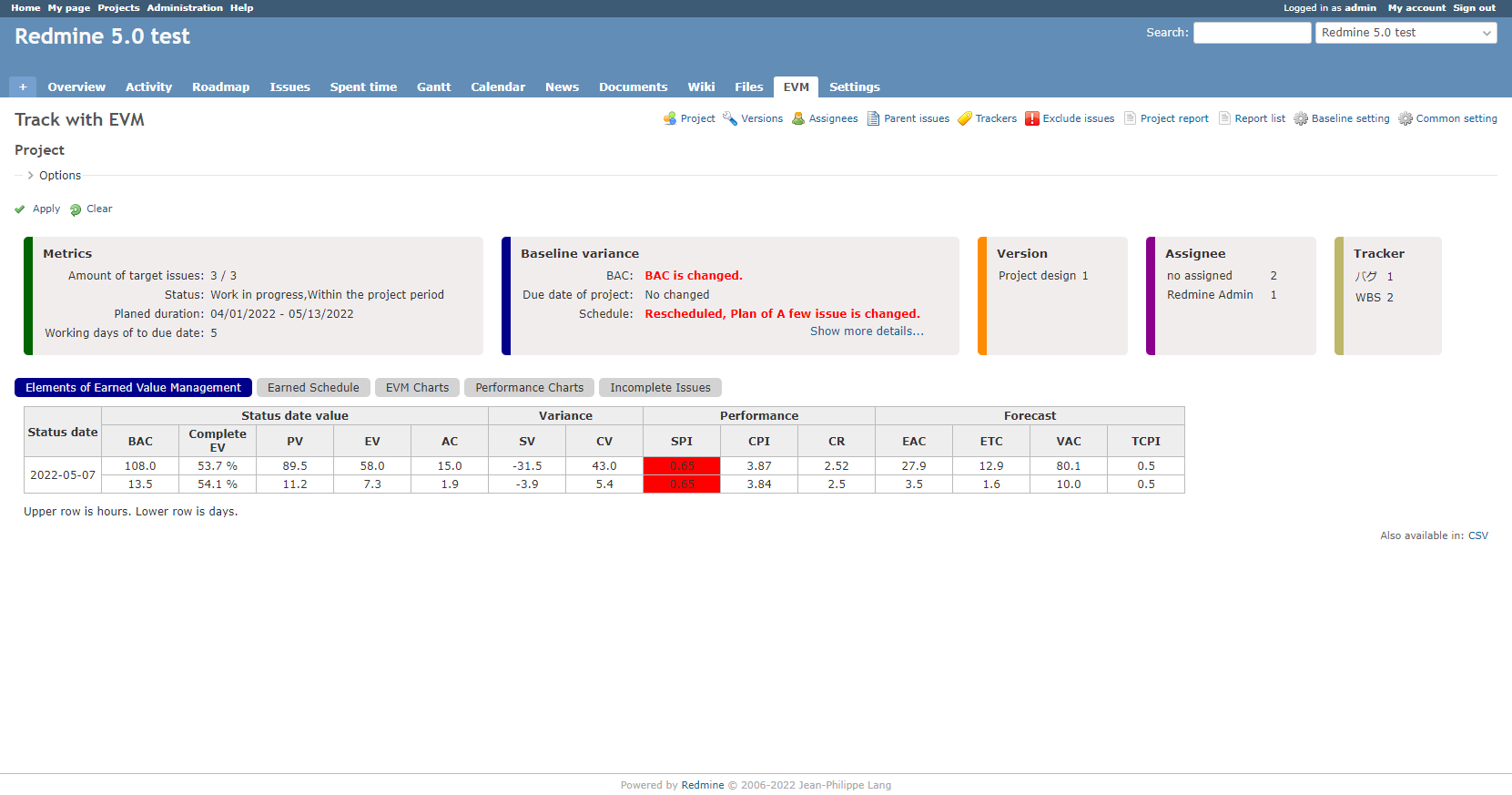Click Show more details link
The height and width of the screenshot is (795, 1512).
coord(867,331)
